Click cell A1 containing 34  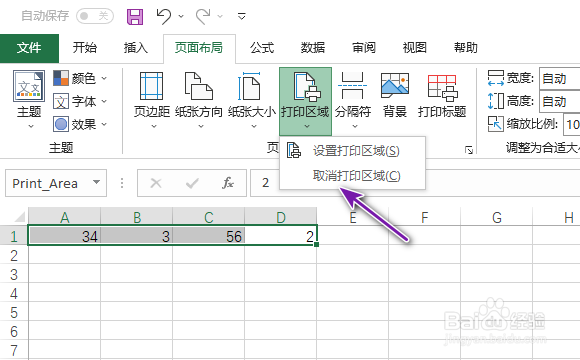coord(65,236)
